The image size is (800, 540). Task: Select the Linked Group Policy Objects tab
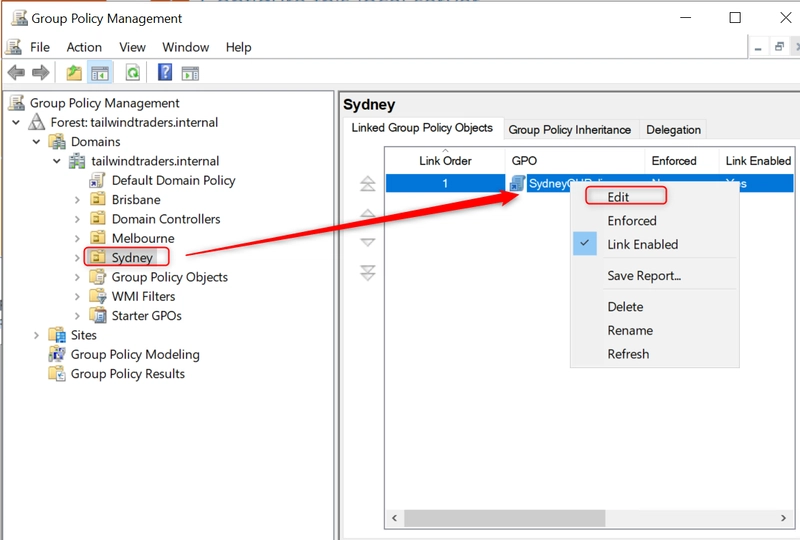[x=422, y=128]
